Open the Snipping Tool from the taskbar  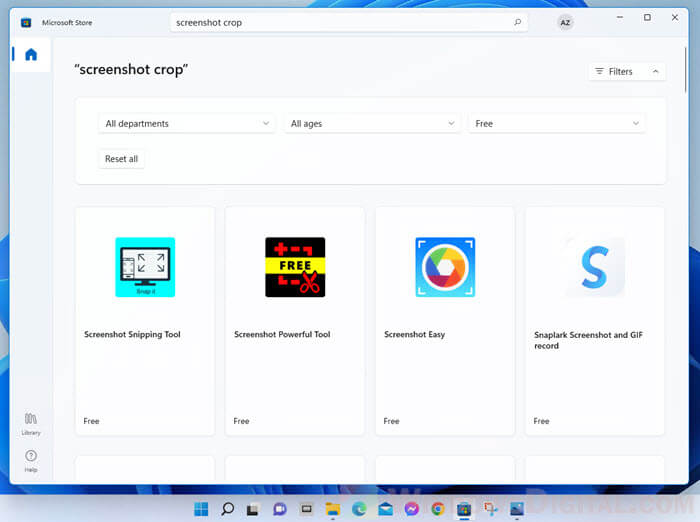tap(491, 509)
